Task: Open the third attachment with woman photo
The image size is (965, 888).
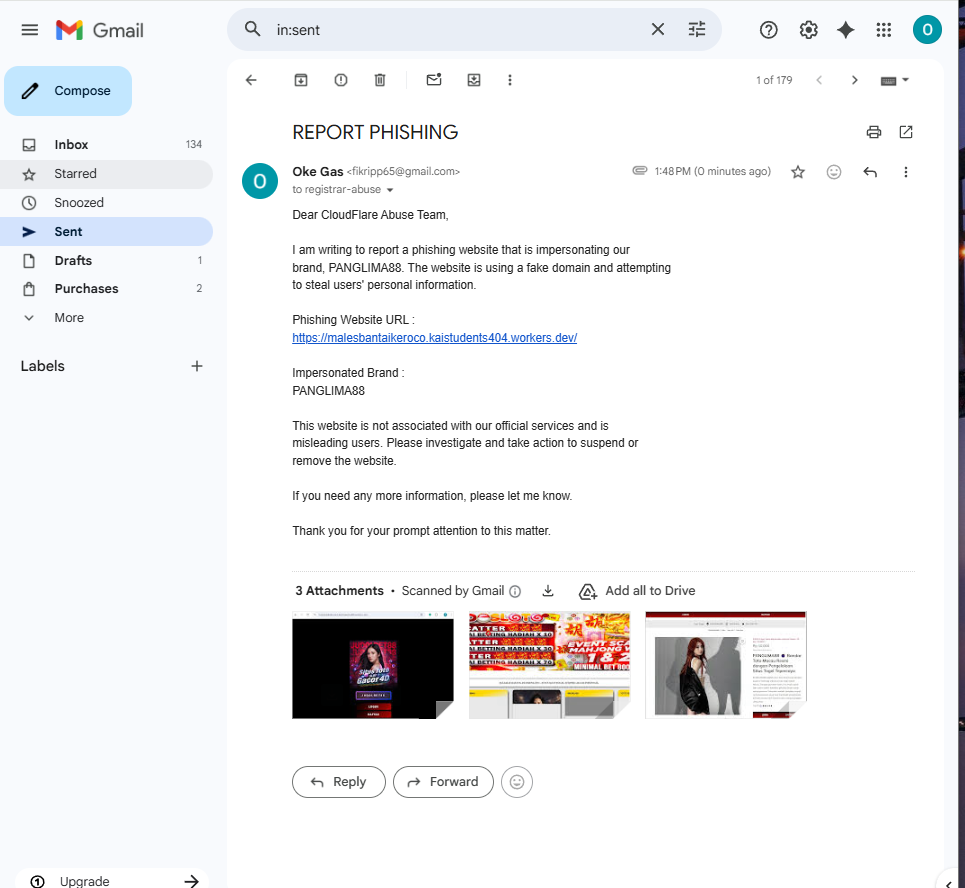Action: 726,665
